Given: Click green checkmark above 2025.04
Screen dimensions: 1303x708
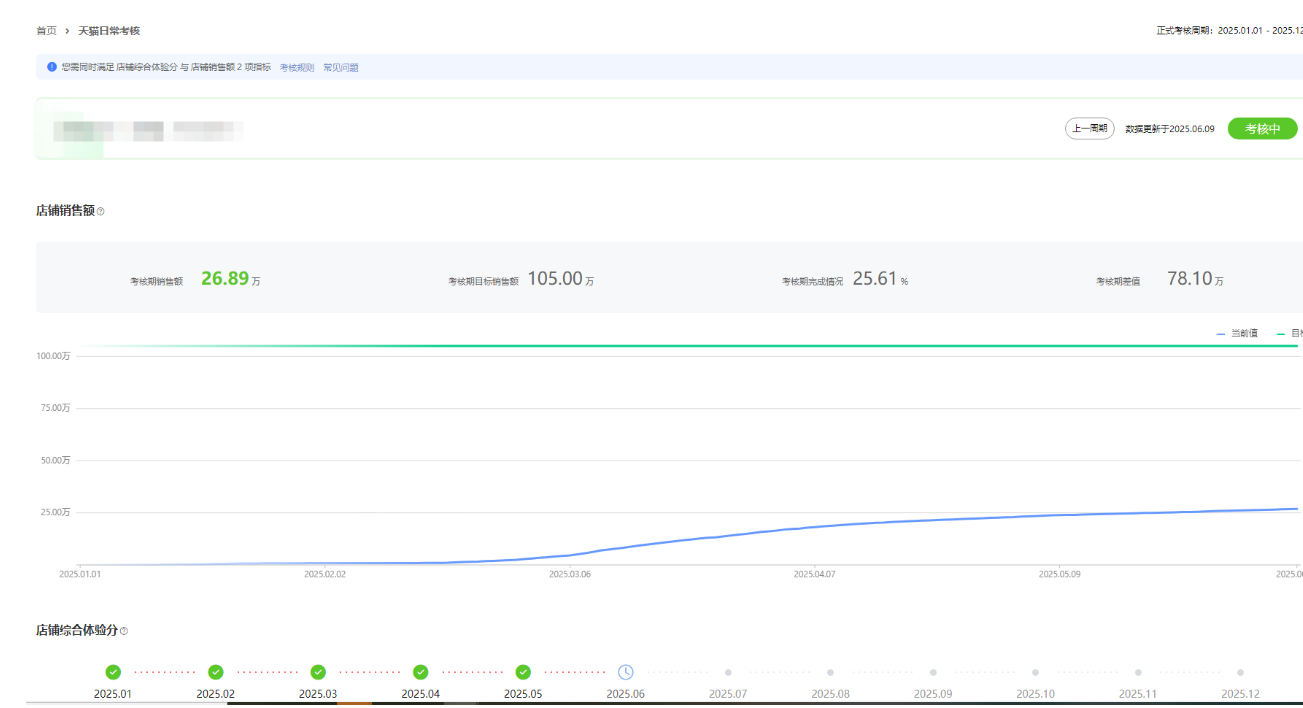Looking at the screenshot, I should coord(421,672).
